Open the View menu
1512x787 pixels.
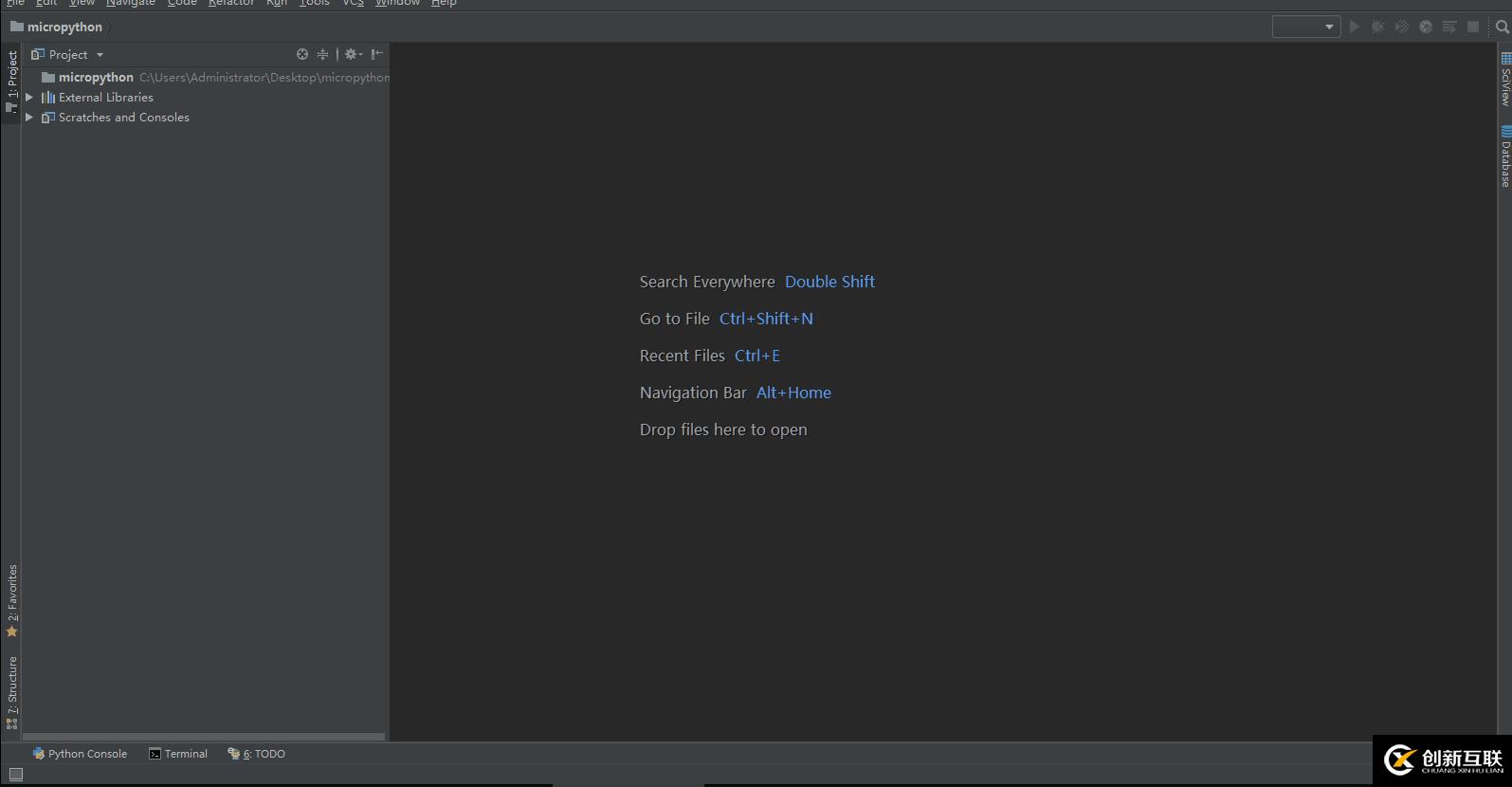[82, 3]
